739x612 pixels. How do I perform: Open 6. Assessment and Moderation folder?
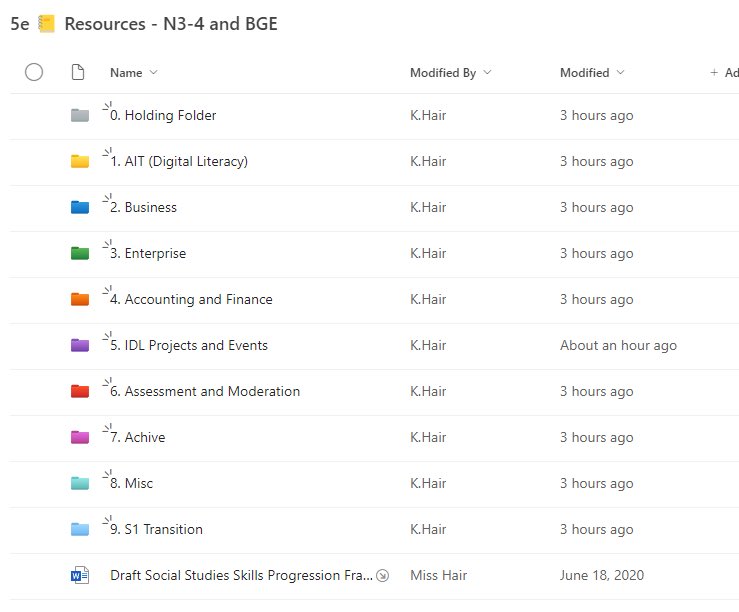[205, 392]
